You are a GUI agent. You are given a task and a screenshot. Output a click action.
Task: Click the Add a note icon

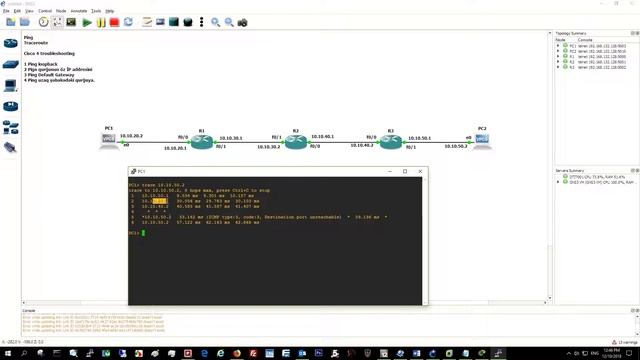click(x=147, y=22)
